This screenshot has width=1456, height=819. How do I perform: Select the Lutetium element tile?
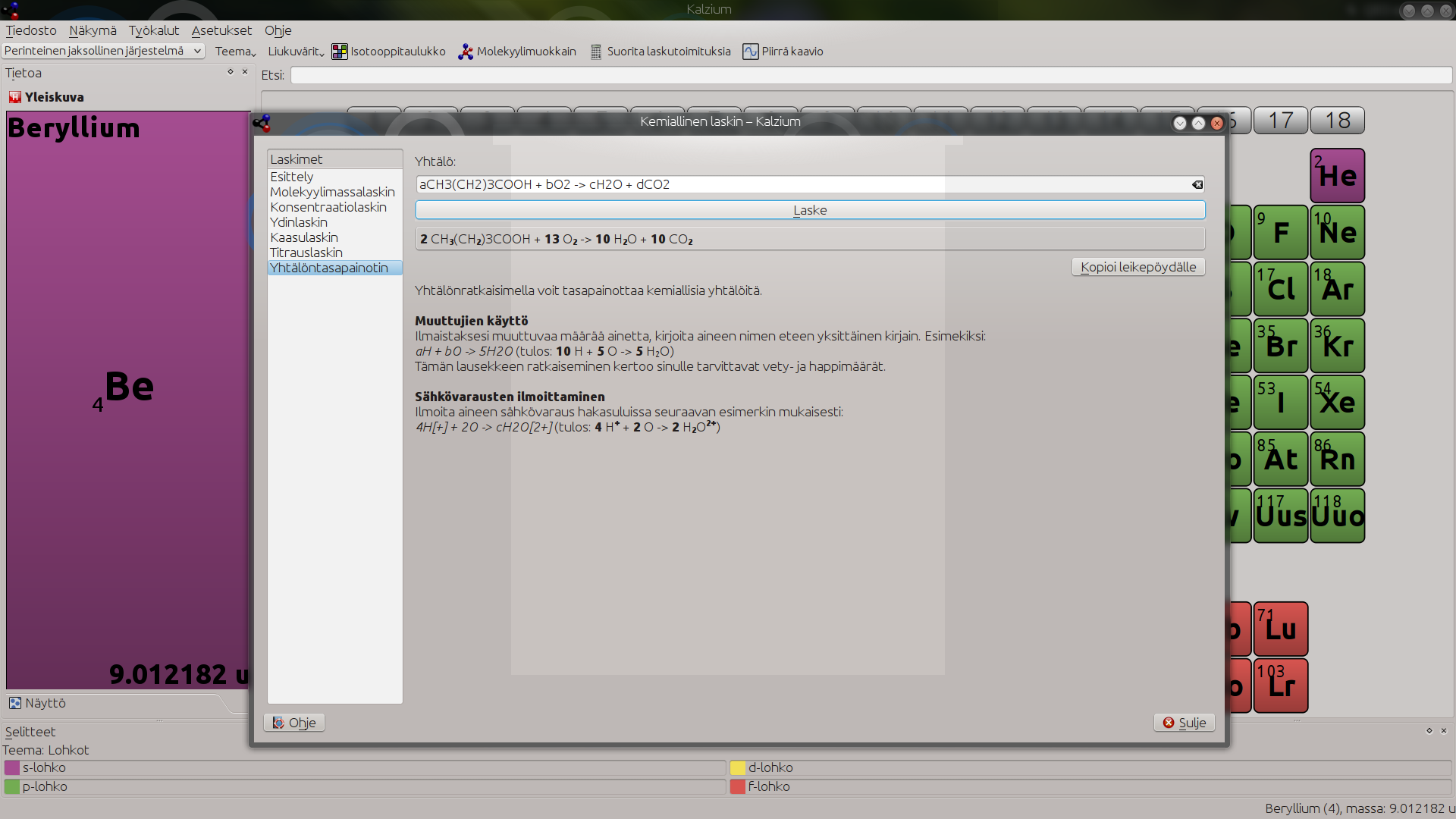[x=1281, y=629]
